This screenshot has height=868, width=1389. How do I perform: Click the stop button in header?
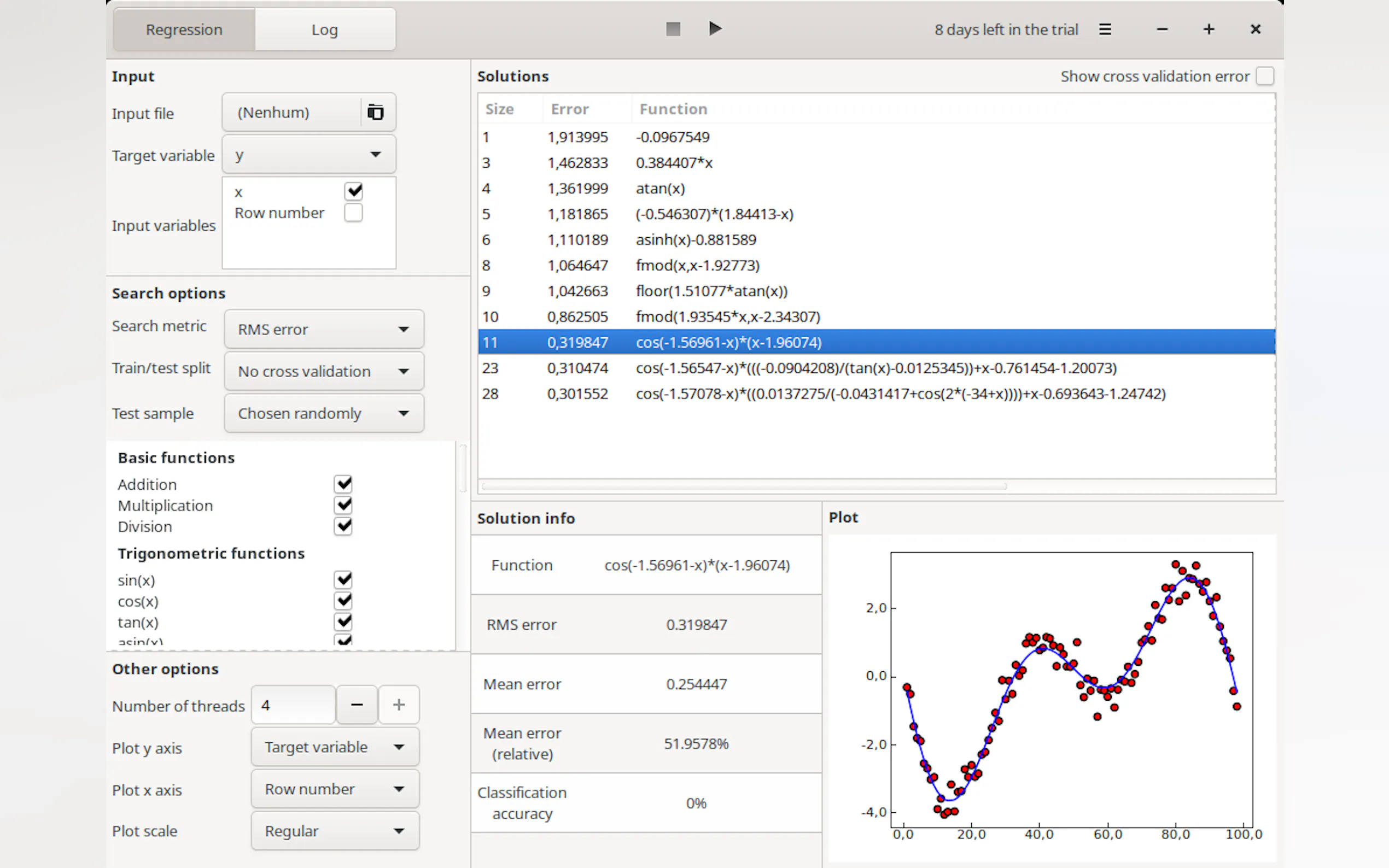[673, 29]
